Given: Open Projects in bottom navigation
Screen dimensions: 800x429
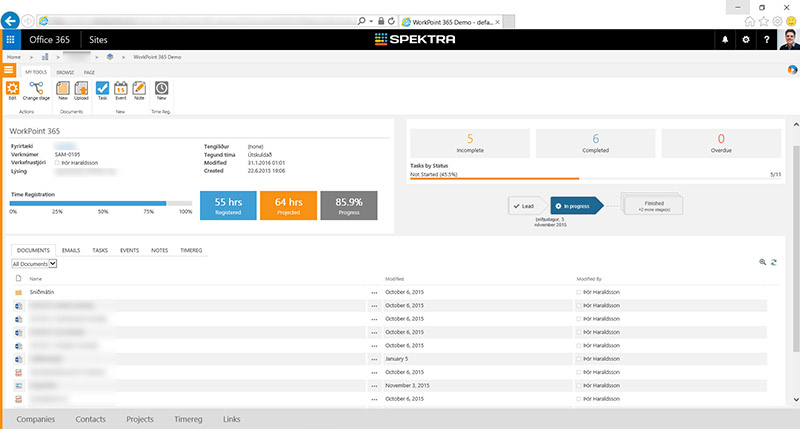Looking at the screenshot, I should point(140,419).
